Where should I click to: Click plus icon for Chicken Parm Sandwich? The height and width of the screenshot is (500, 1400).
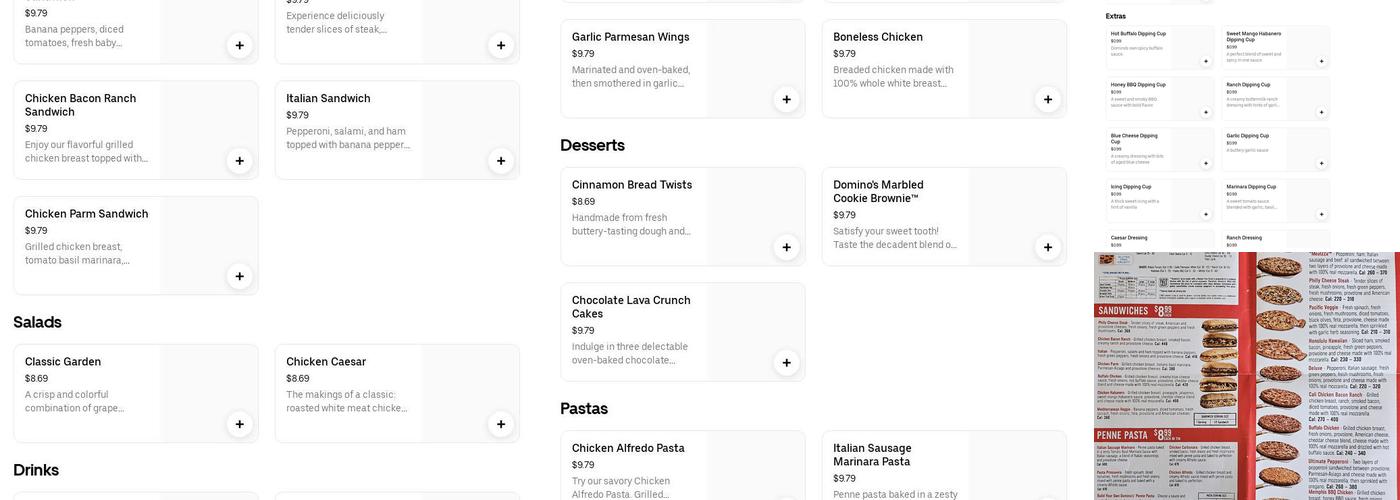(x=239, y=276)
